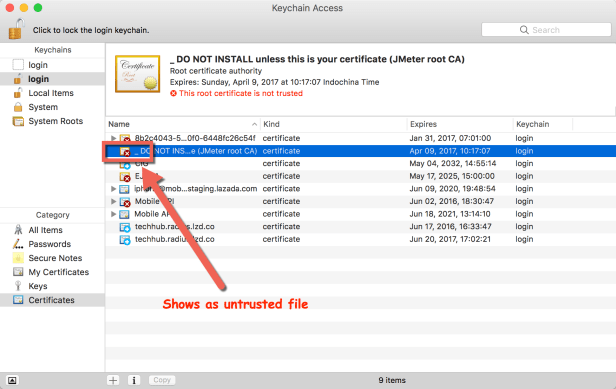Click the large certificate thumbnail in the header
The image size is (616, 389).
[138, 74]
